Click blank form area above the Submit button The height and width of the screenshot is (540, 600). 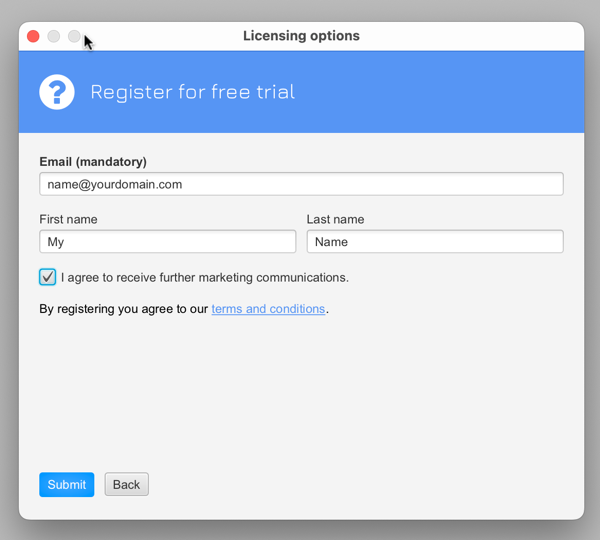300,400
